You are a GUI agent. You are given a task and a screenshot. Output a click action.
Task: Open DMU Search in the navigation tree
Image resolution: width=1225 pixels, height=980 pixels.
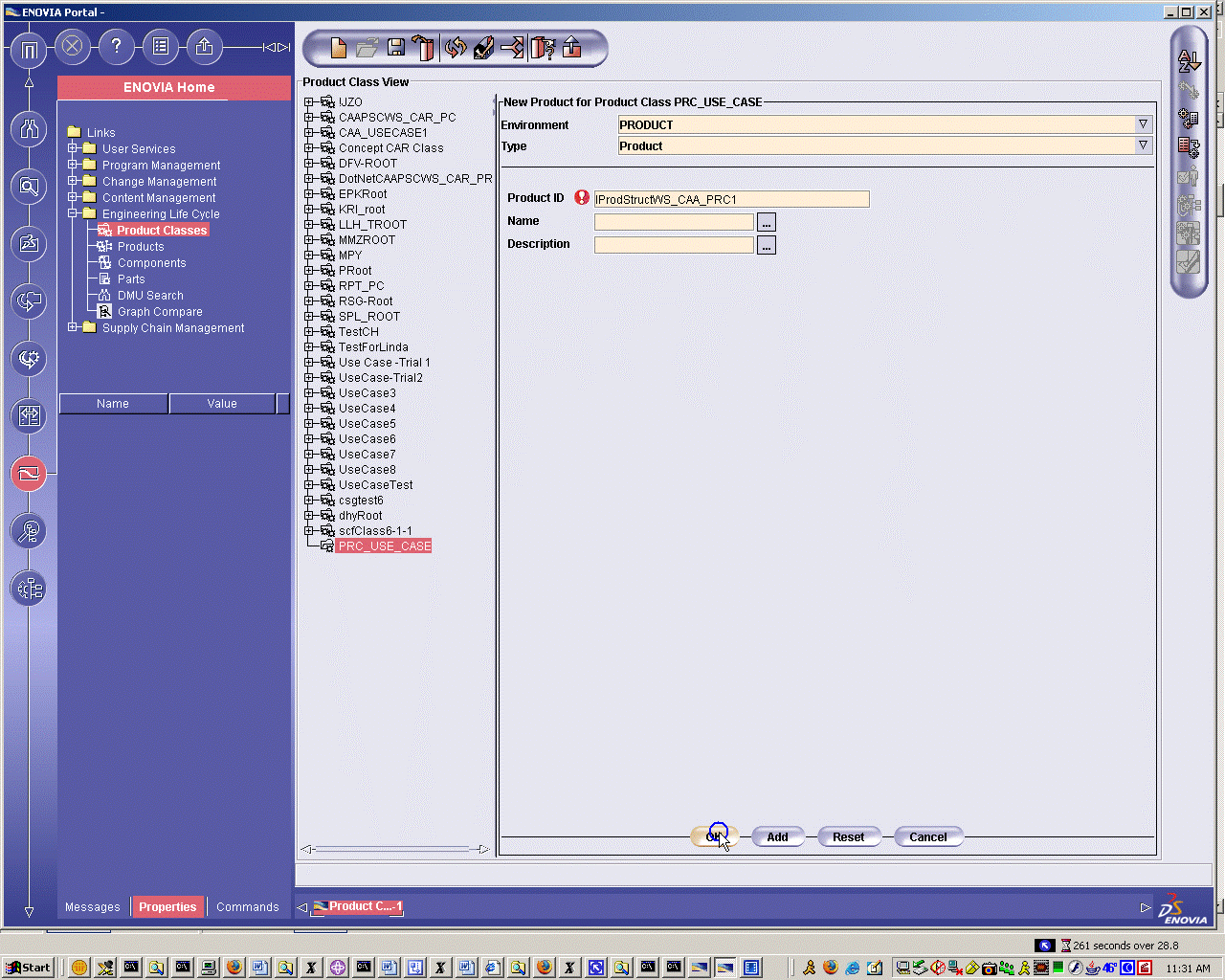(150, 296)
